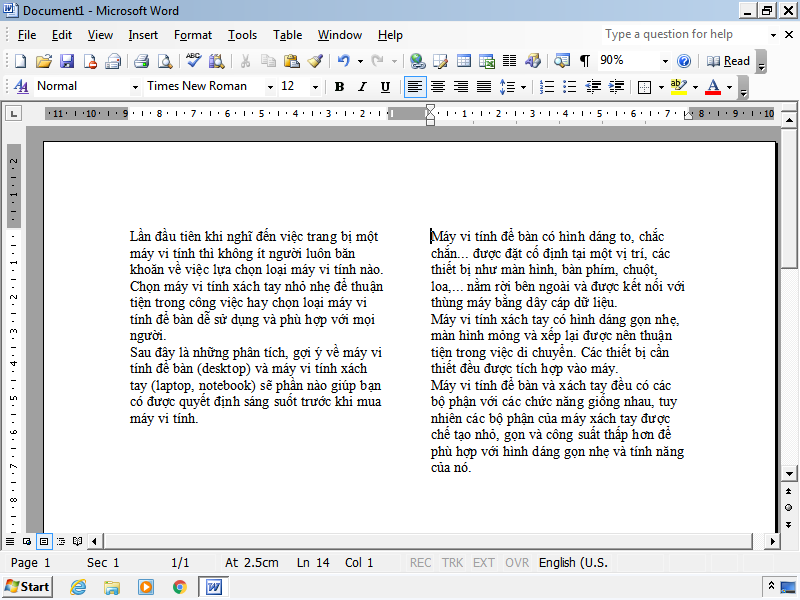
Task: Toggle underline formatting
Action: [385, 87]
